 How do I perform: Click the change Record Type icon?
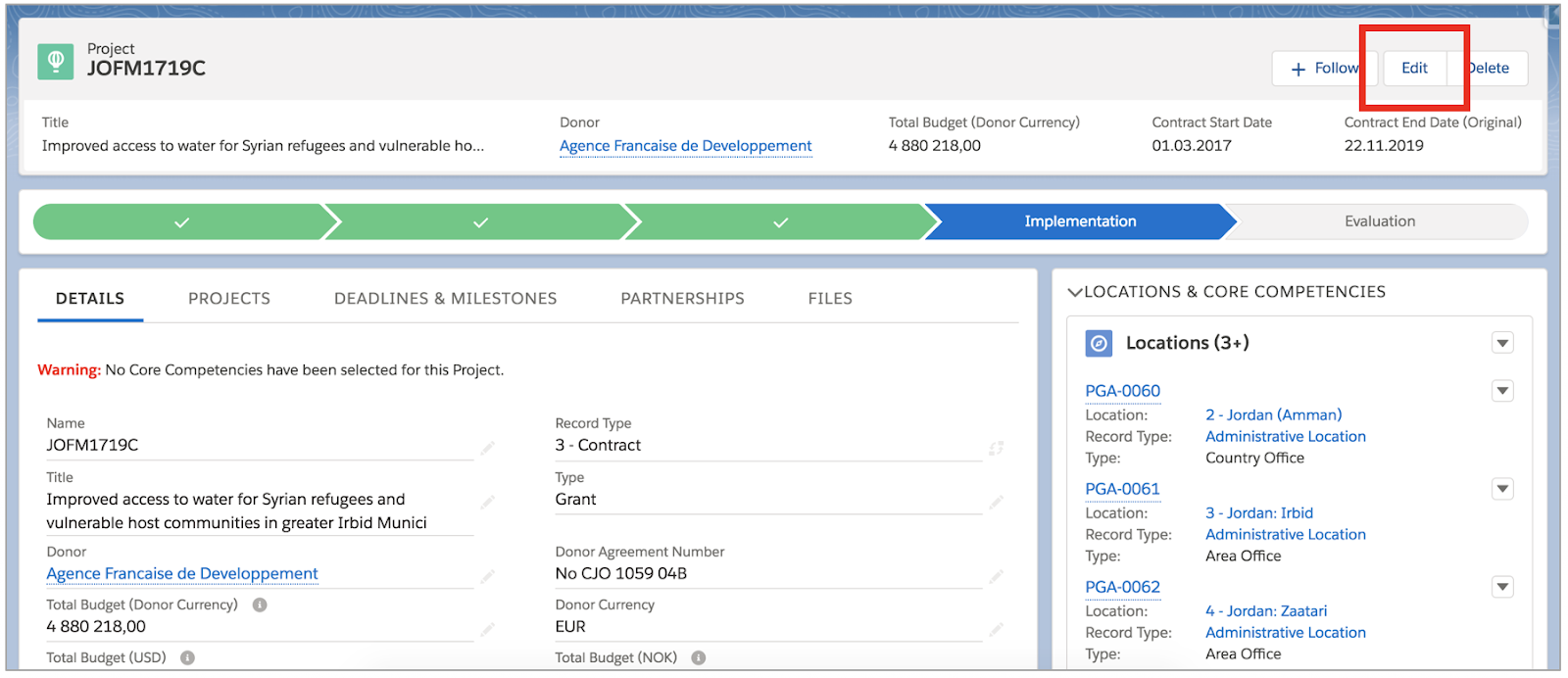pyautogui.click(x=996, y=448)
